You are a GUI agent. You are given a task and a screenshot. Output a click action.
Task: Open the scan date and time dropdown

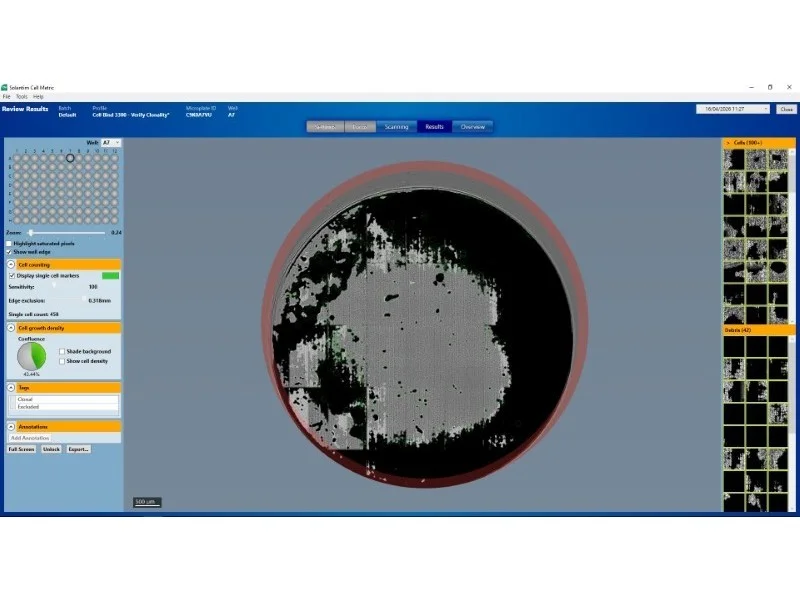pyautogui.click(x=732, y=109)
